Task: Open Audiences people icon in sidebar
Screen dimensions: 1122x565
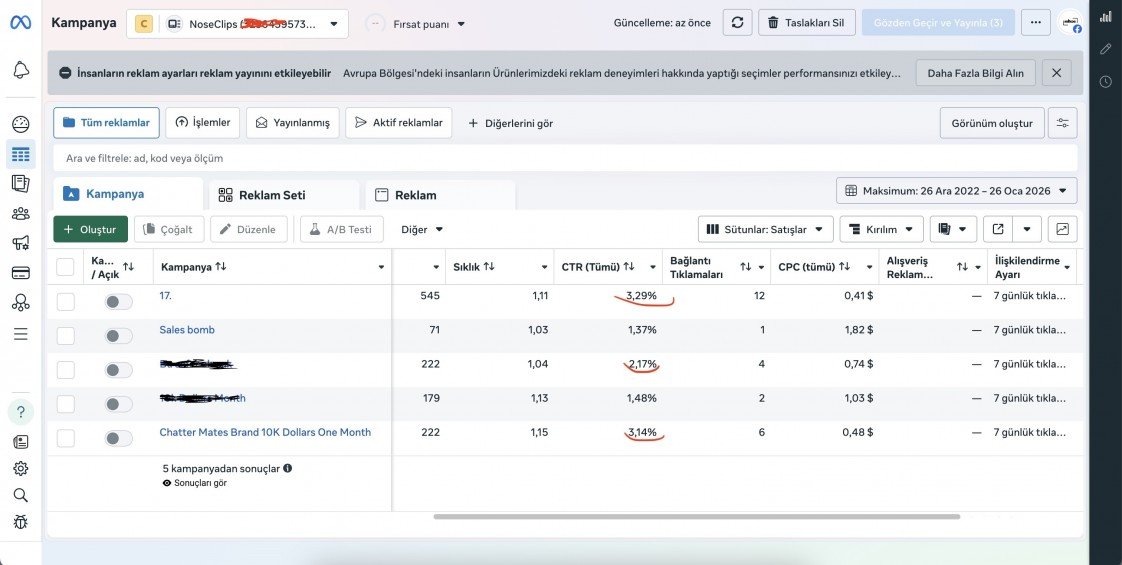Action: pyautogui.click(x=21, y=213)
